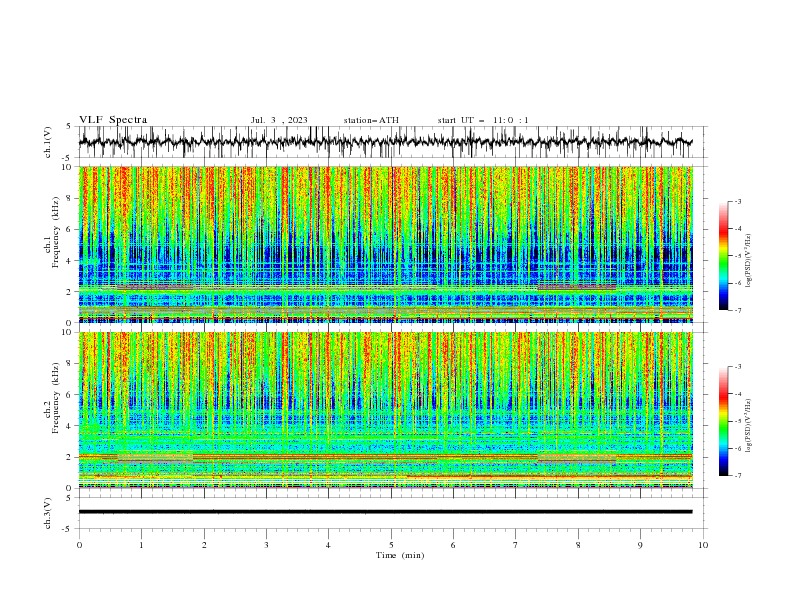Click the "10" tick label on Time axis
This screenshot has width=792, height=612.
pyautogui.click(x=703, y=545)
